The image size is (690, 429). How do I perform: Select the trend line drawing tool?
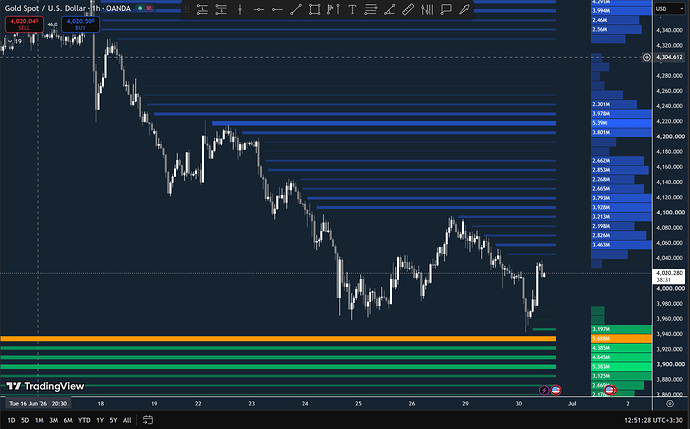pyautogui.click(x=296, y=9)
